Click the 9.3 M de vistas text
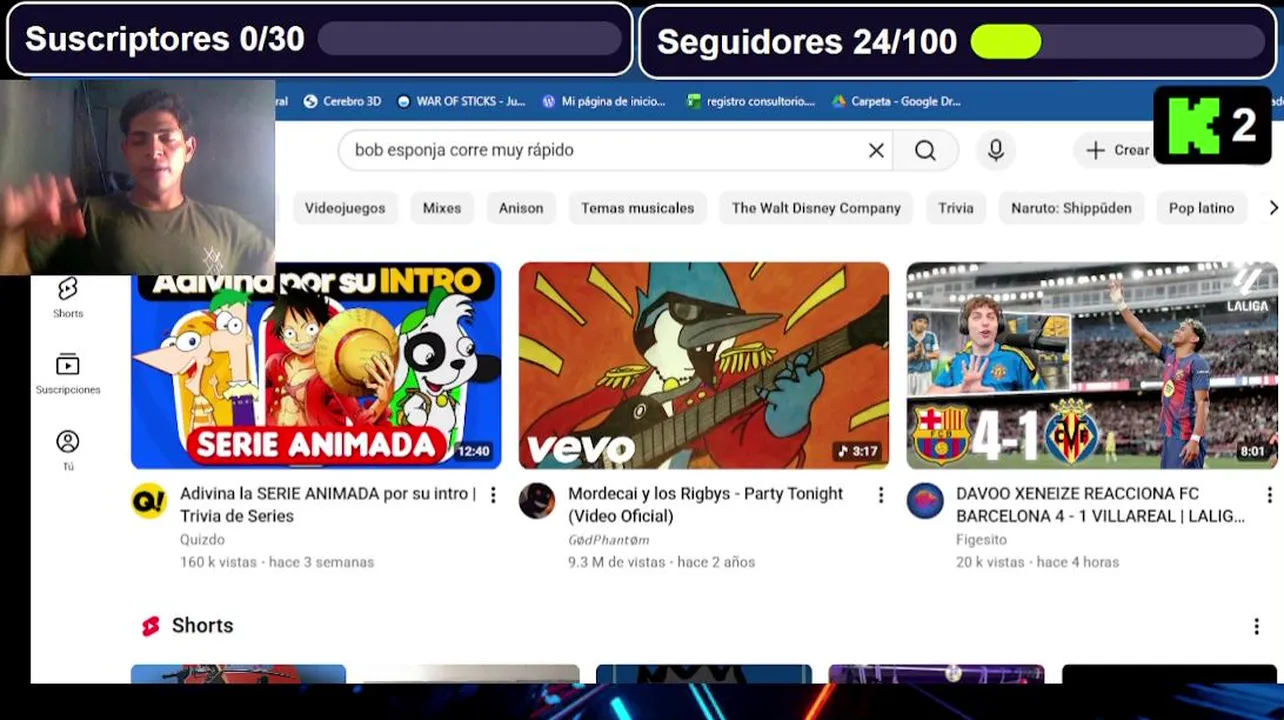The width and height of the screenshot is (1284, 720). [616, 562]
